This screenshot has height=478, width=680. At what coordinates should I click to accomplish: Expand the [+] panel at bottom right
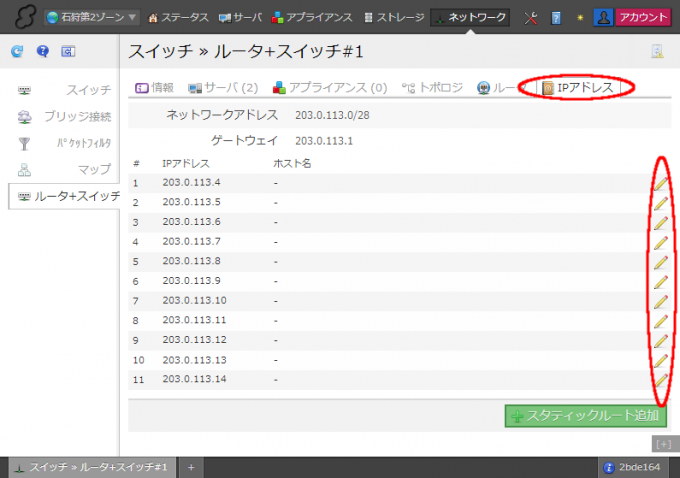662,442
